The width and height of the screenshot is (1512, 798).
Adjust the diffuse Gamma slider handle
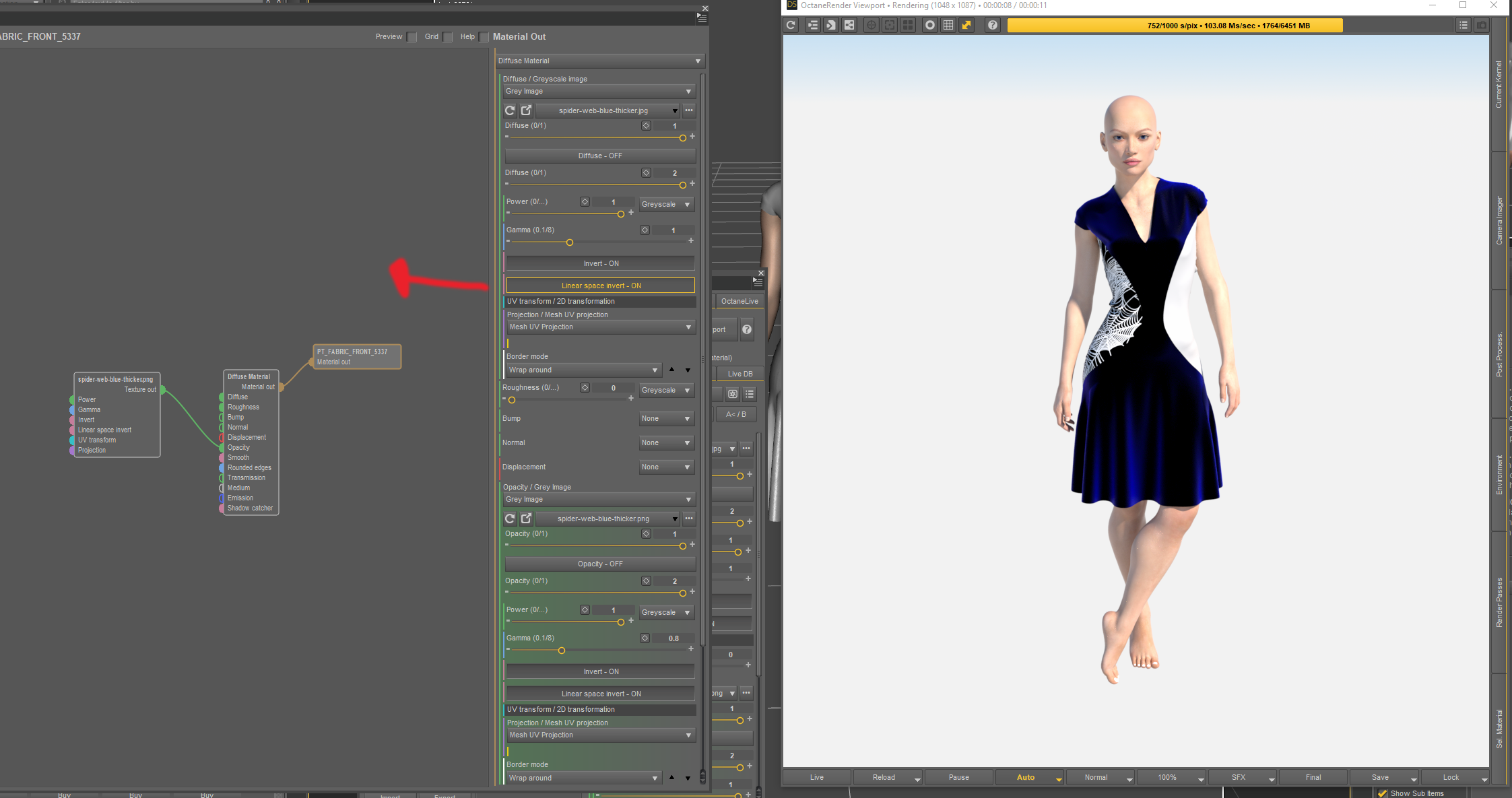[x=570, y=242]
